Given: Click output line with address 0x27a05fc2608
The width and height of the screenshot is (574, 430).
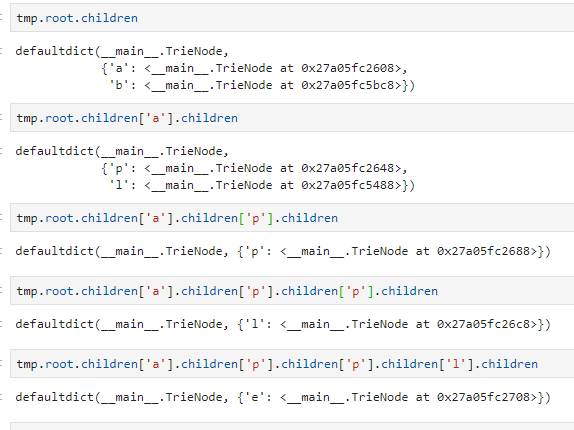Looking at the screenshot, I should [254, 68].
